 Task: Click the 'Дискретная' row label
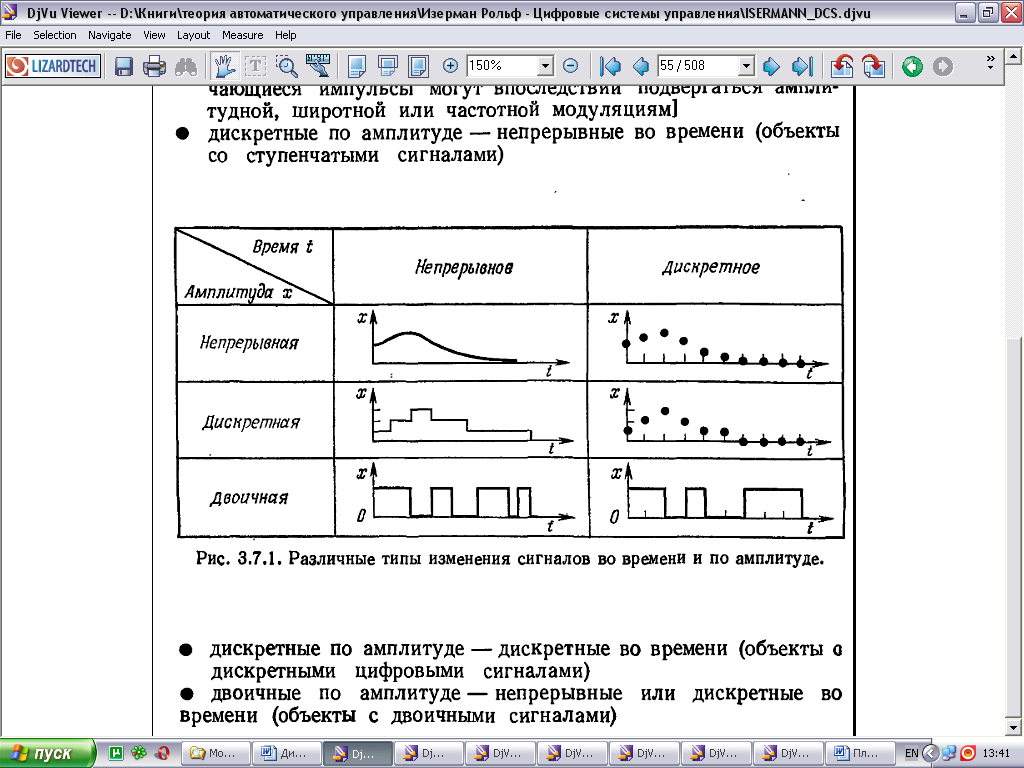[251, 422]
